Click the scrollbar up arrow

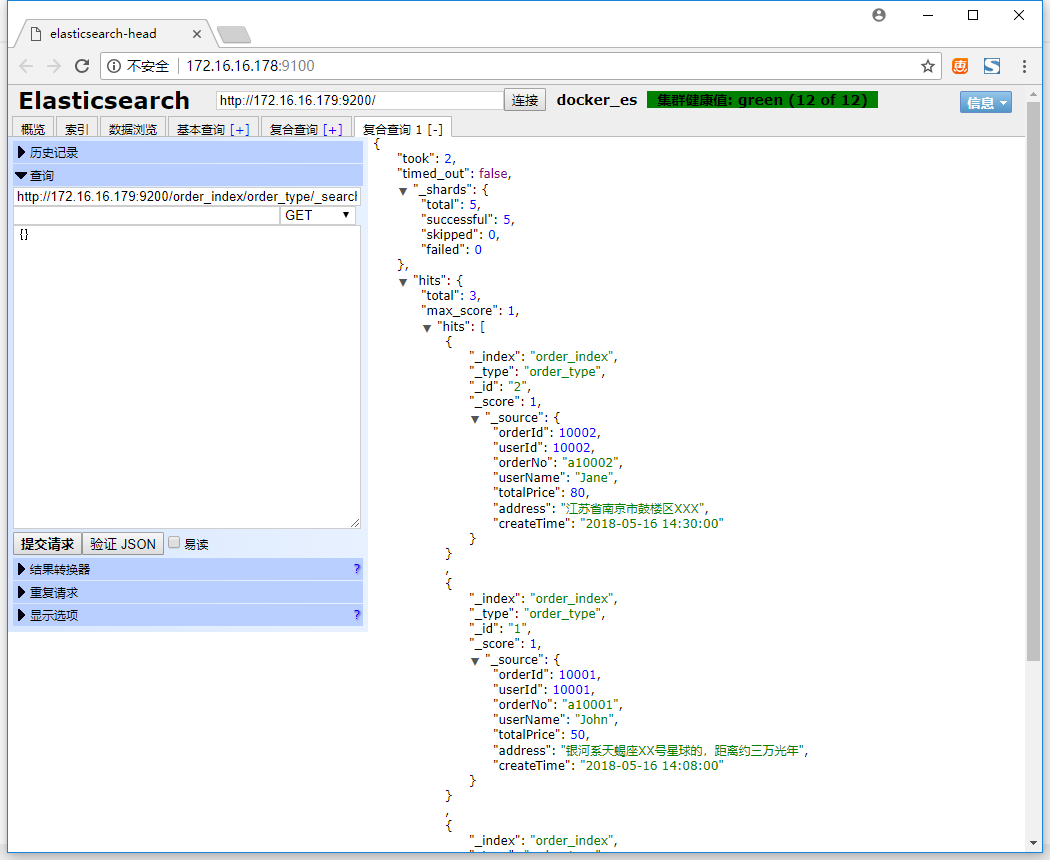coord(1033,92)
